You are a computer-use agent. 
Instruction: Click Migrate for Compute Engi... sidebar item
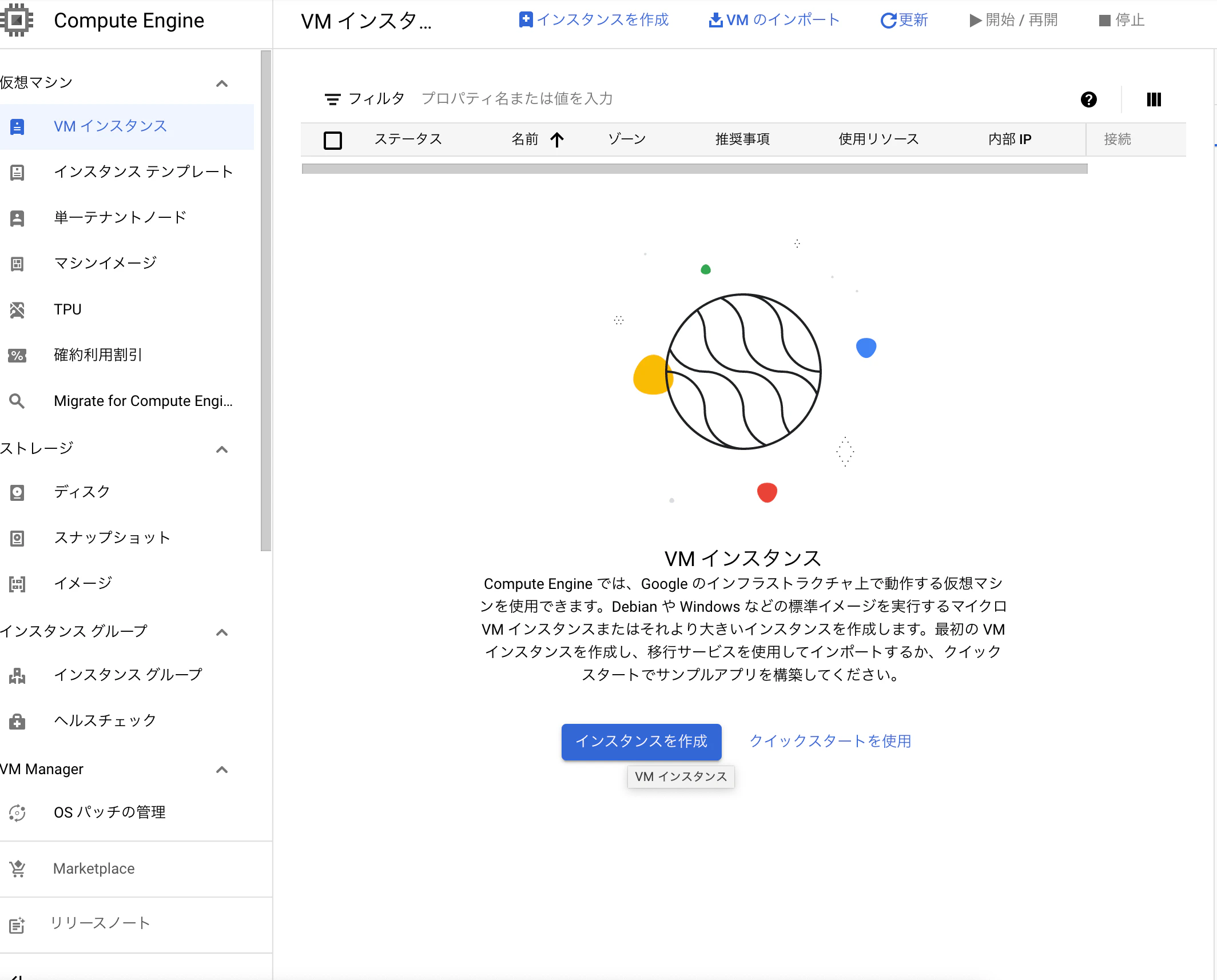(127, 401)
